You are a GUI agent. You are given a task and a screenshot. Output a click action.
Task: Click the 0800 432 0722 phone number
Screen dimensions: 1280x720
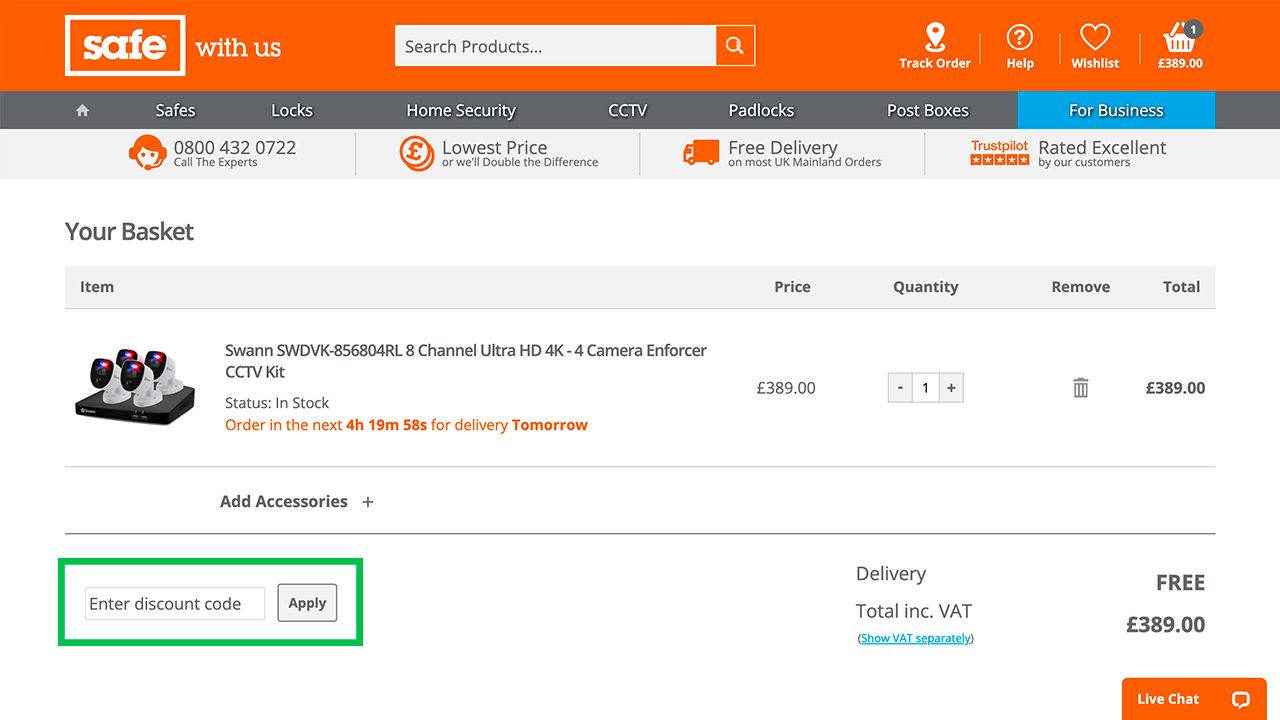click(235, 148)
